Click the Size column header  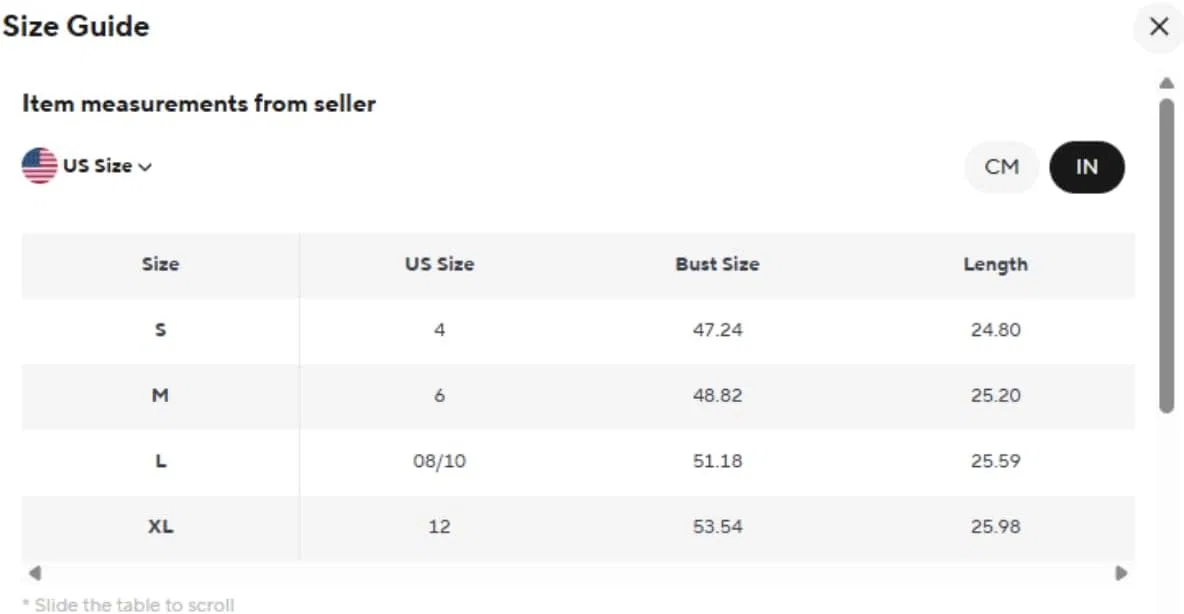pyautogui.click(x=160, y=264)
